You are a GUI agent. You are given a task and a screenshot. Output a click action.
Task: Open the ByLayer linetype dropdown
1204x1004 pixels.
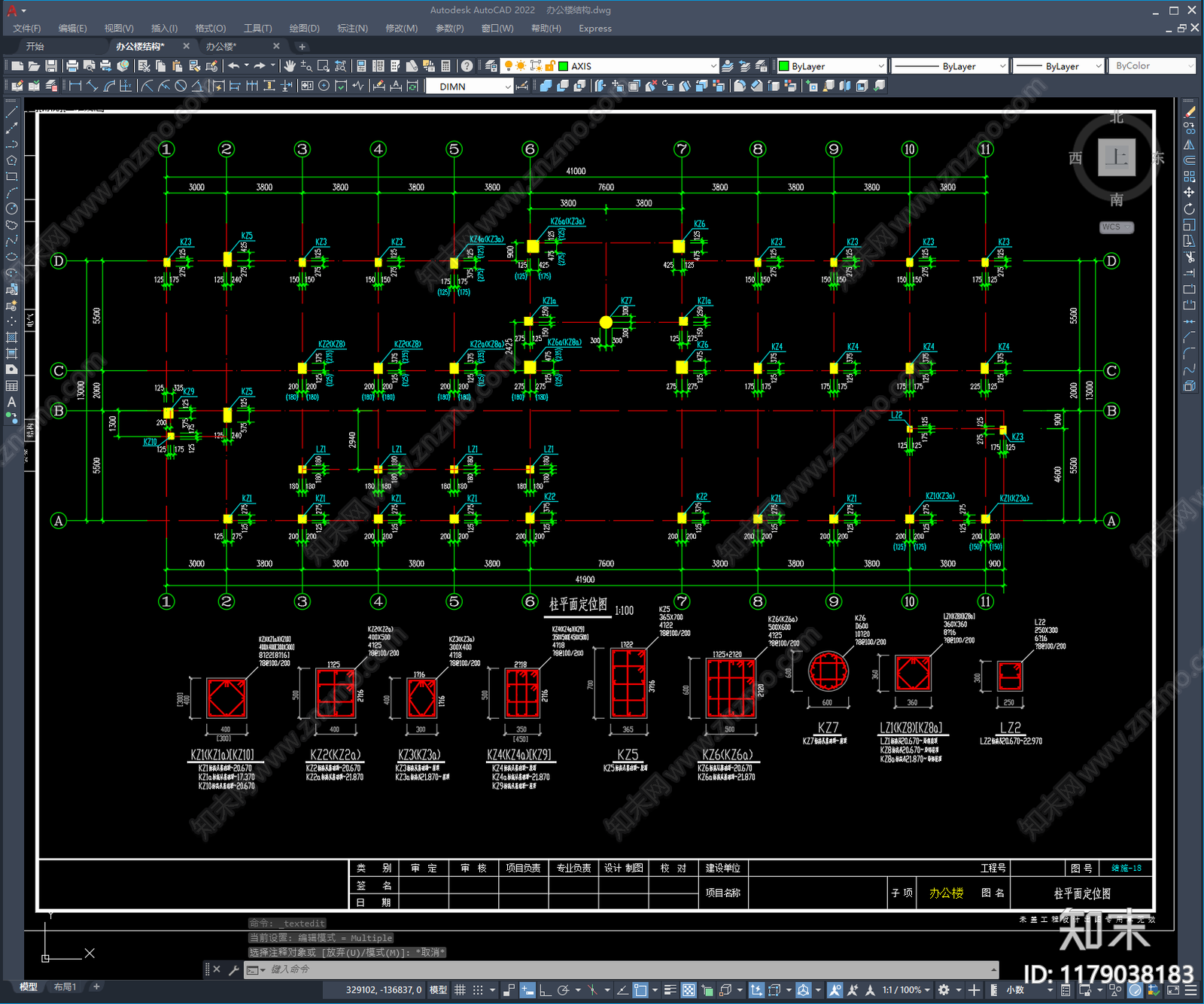(1002, 66)
